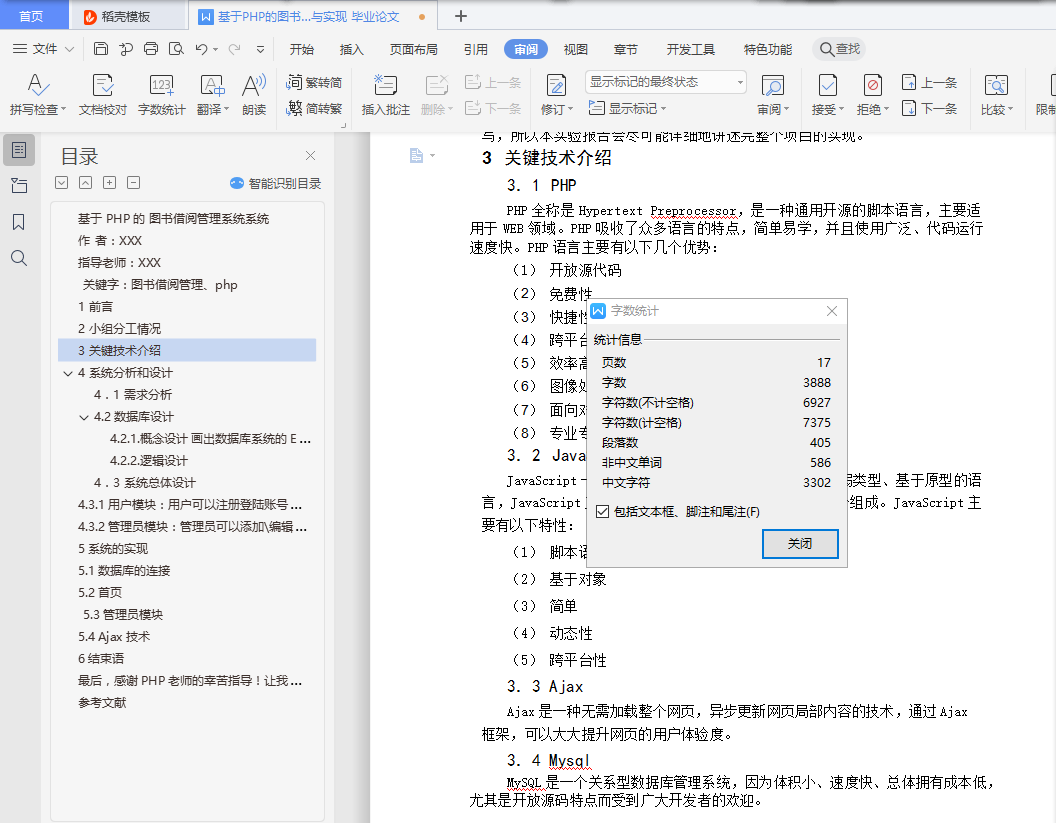This screenshot has height=823, width=1056.
Task: Click the expand level plus icon in TOC panel
Action: coord(109,183)
